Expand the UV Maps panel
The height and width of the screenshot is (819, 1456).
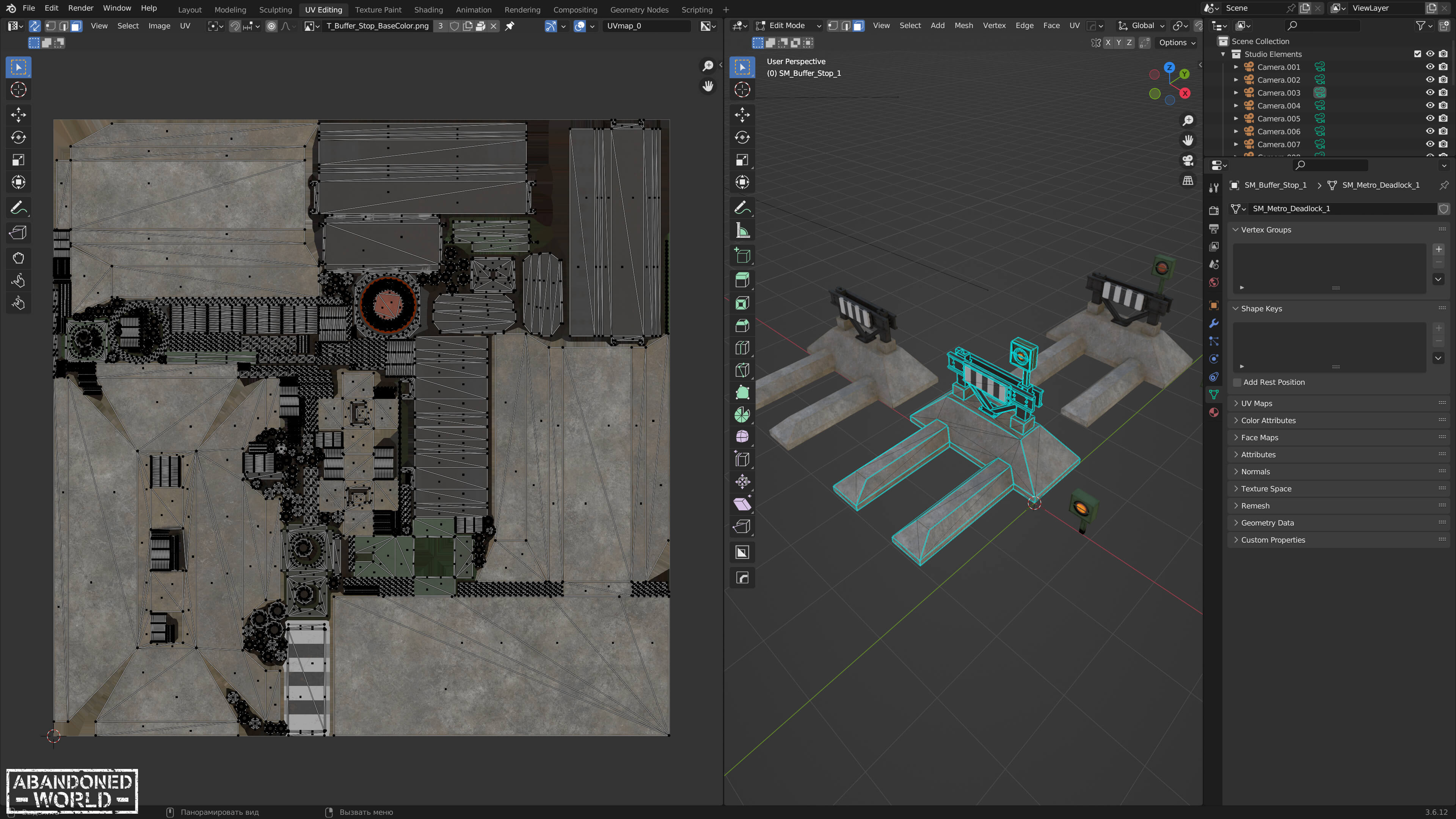pyautogui.click(x=1257, y=403)
